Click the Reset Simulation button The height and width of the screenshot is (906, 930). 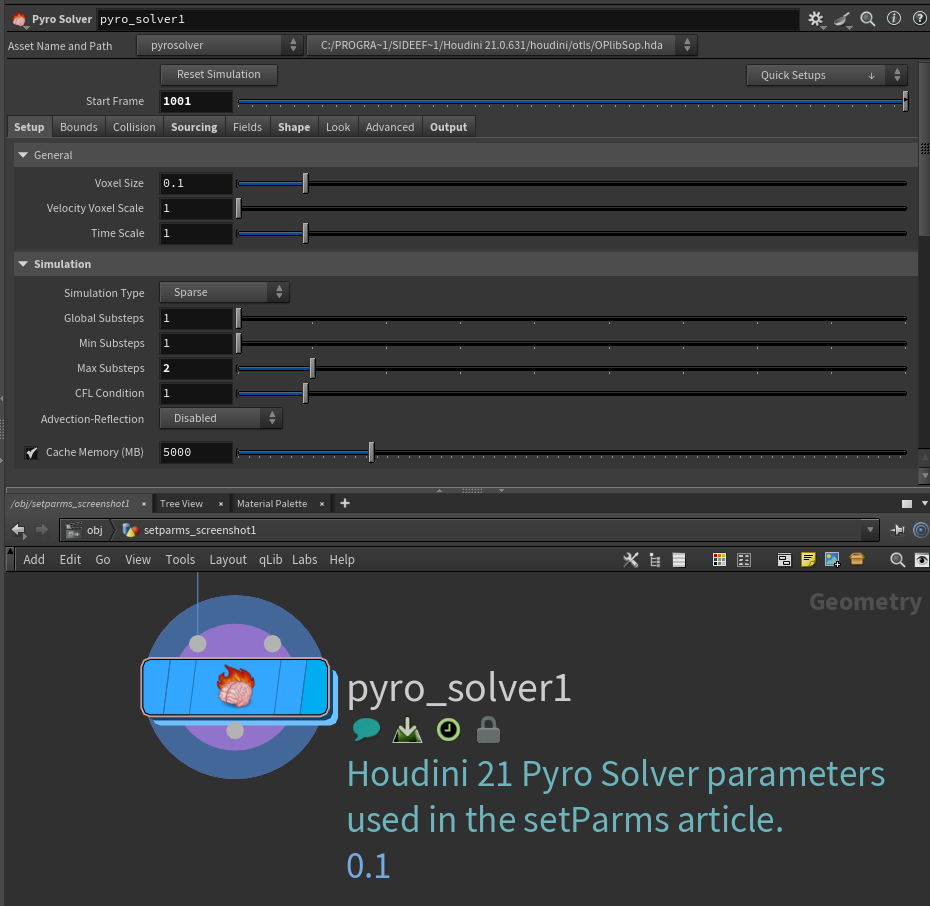click(x=219, y=74)
